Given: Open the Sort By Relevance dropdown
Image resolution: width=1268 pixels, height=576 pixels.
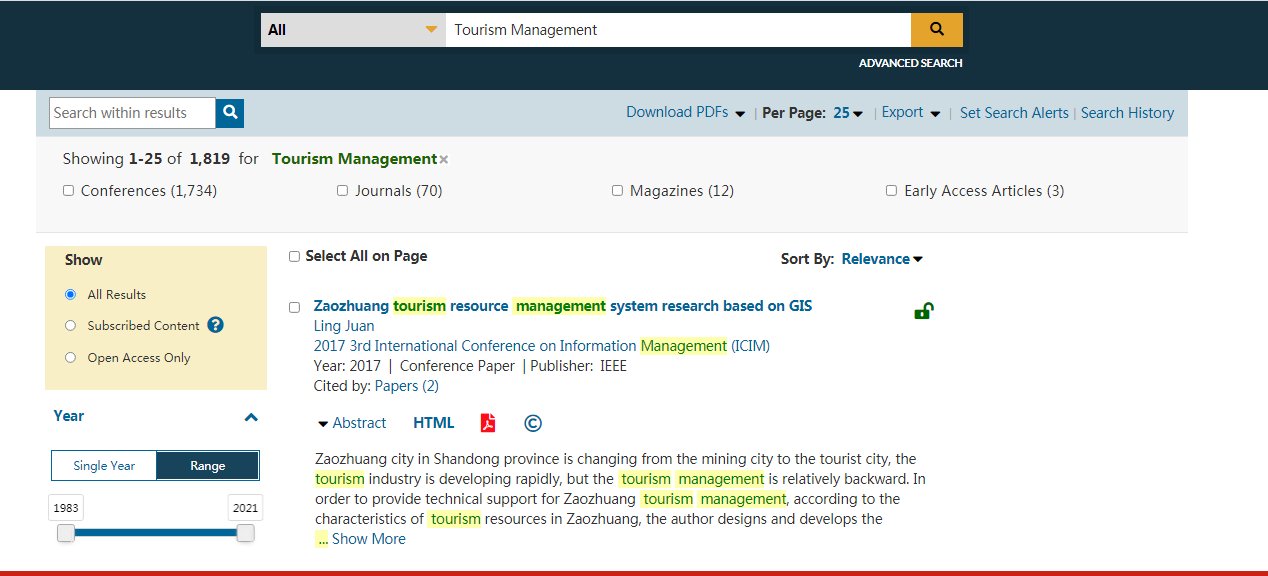Looking at the screenshot, I should click(881, 259).
